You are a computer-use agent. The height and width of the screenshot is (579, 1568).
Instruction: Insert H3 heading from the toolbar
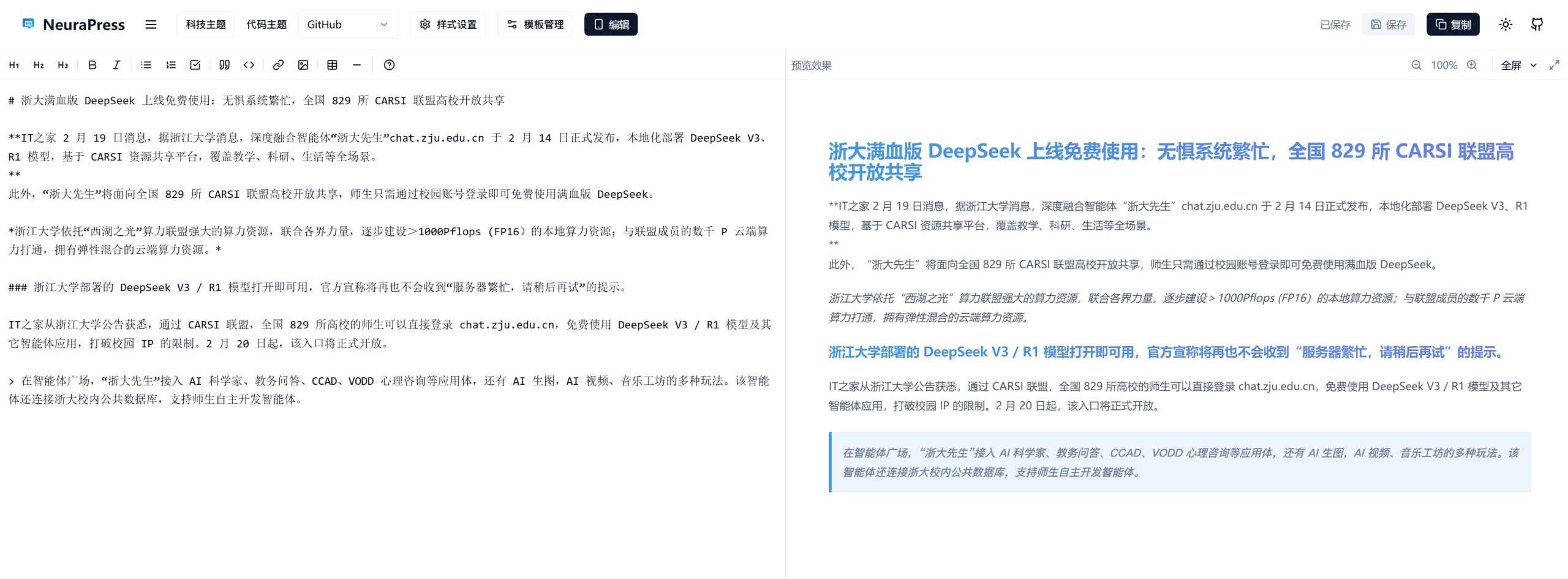pyautogui.click(x=62, y=65)
